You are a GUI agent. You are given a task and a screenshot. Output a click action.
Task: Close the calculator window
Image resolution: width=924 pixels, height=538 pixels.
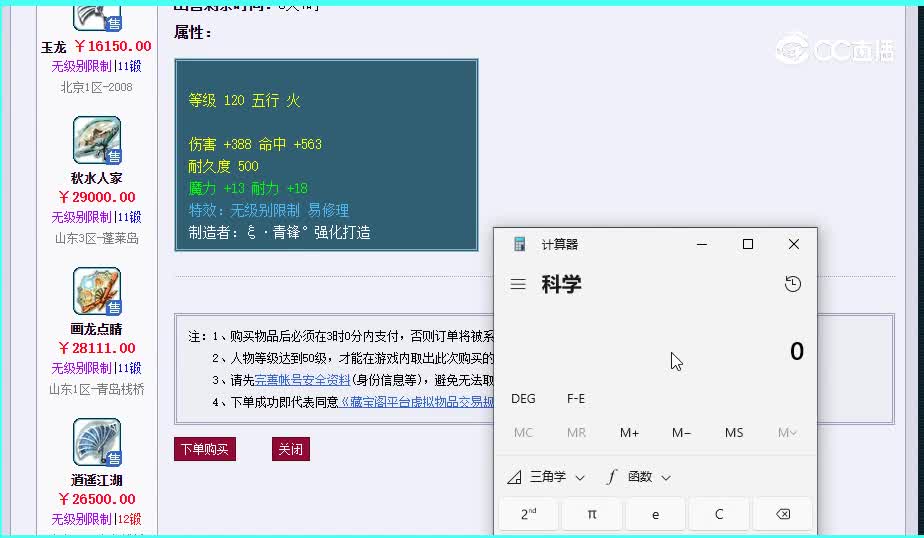point(794,244)
